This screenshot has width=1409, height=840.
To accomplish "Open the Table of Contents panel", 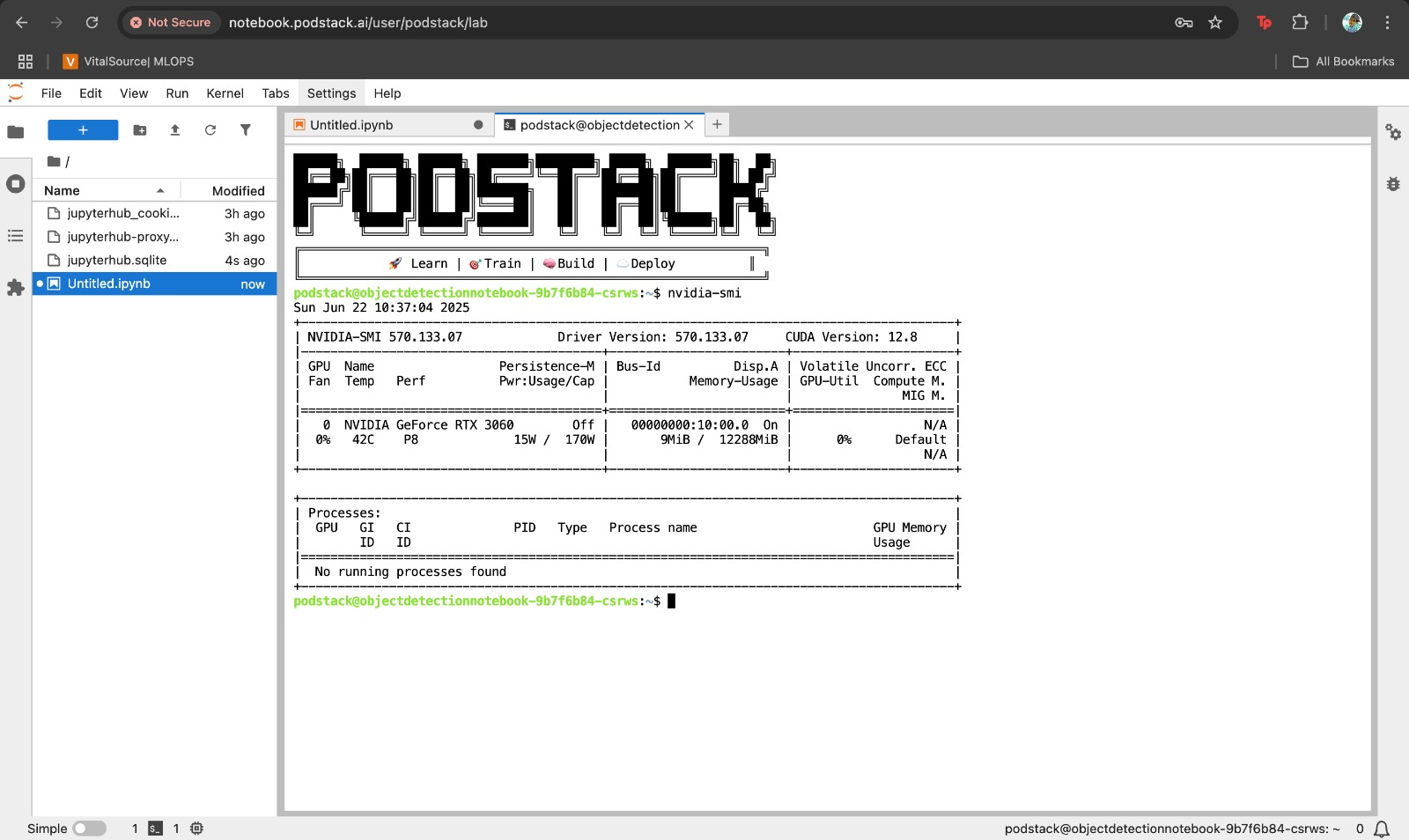I will [x=15, y=236].
